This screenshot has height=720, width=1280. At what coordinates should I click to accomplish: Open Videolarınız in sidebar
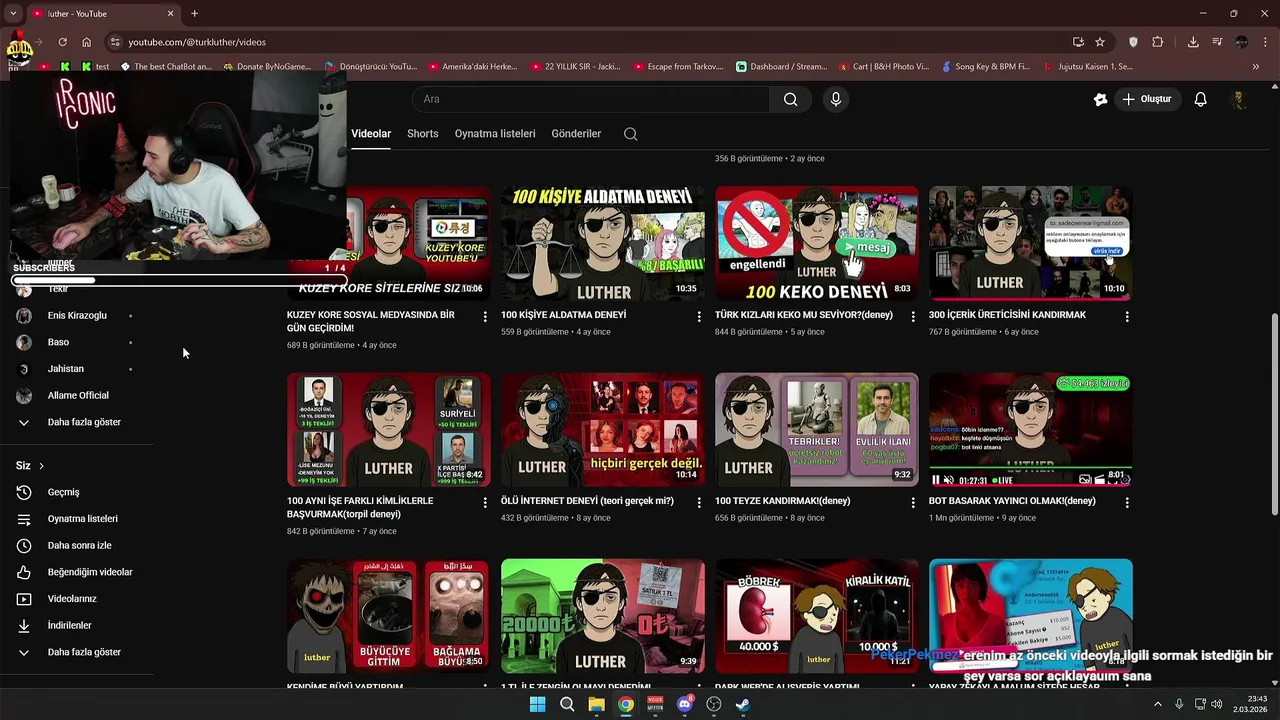[x=72, y=599]
